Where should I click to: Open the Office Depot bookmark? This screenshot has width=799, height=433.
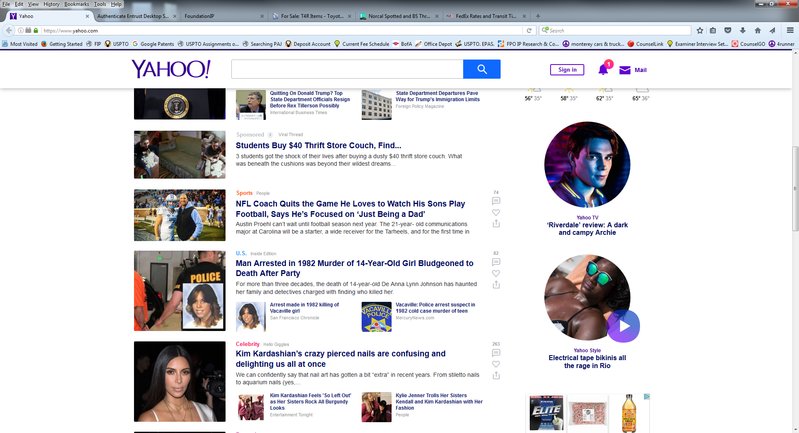tap(434, 44)
